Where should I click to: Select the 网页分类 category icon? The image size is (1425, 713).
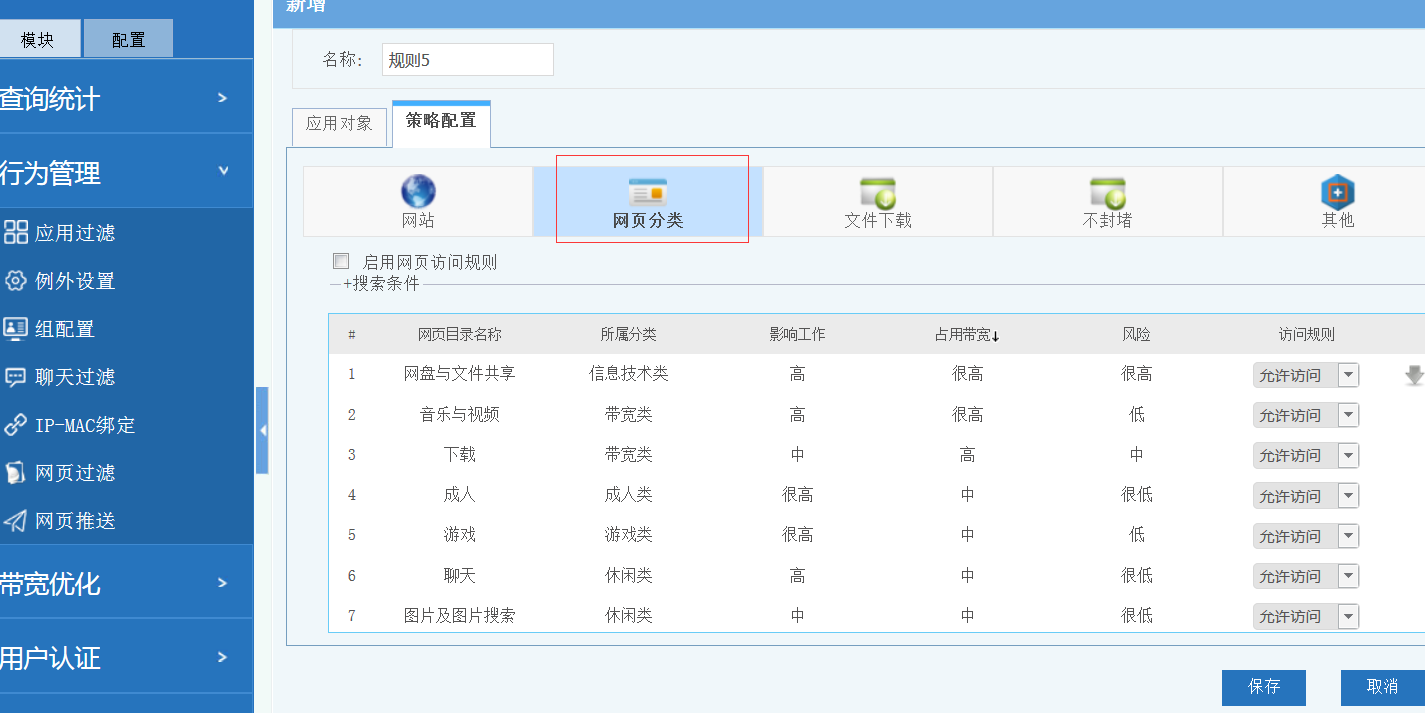coord(647,192)
